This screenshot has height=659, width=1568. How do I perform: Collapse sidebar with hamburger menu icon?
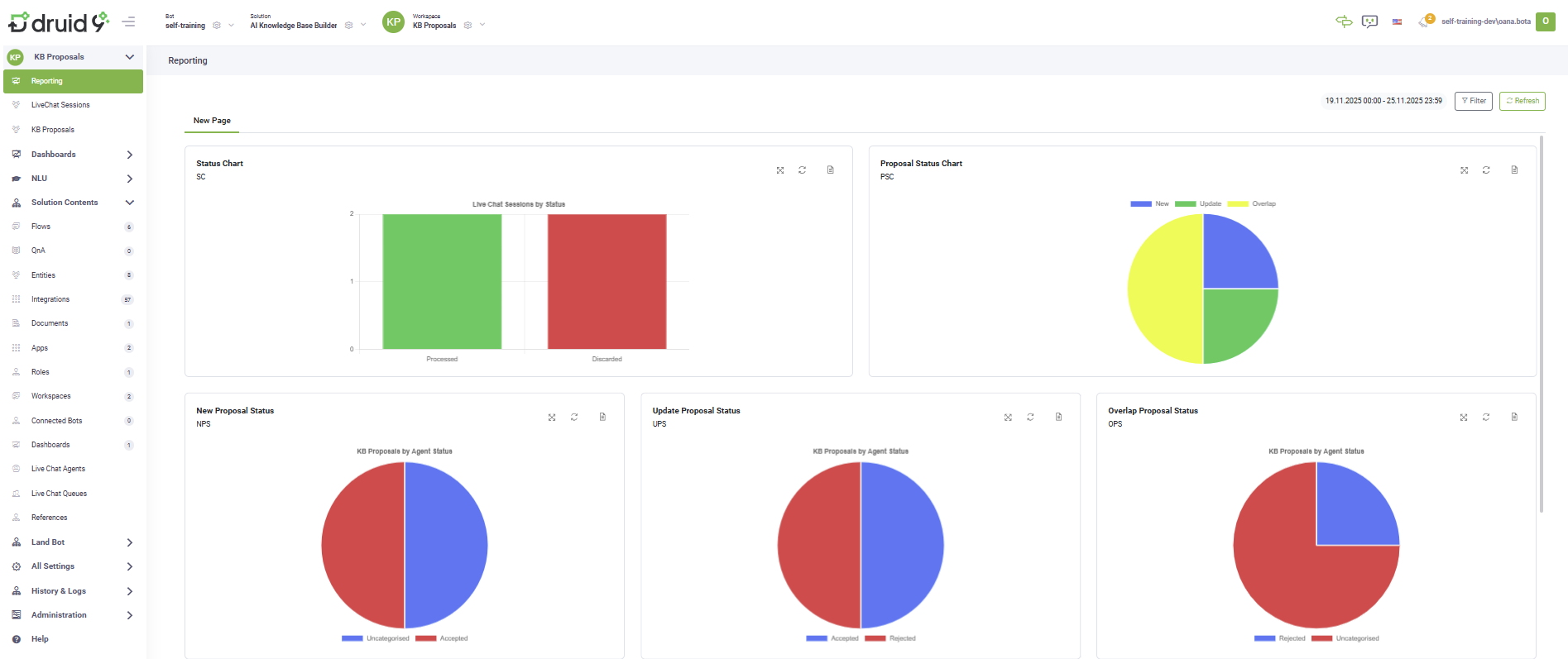[x=128, y=22]
